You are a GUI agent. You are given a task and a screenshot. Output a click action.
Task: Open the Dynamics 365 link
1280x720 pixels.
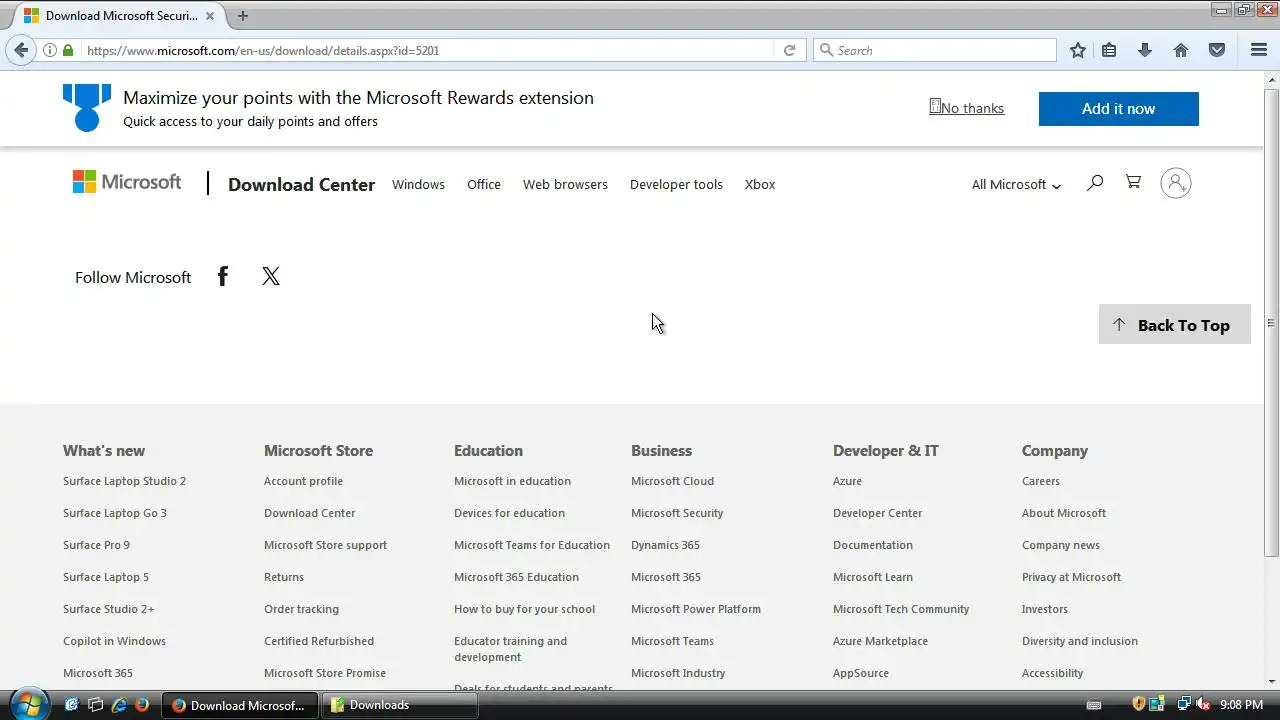coord(665,545)
